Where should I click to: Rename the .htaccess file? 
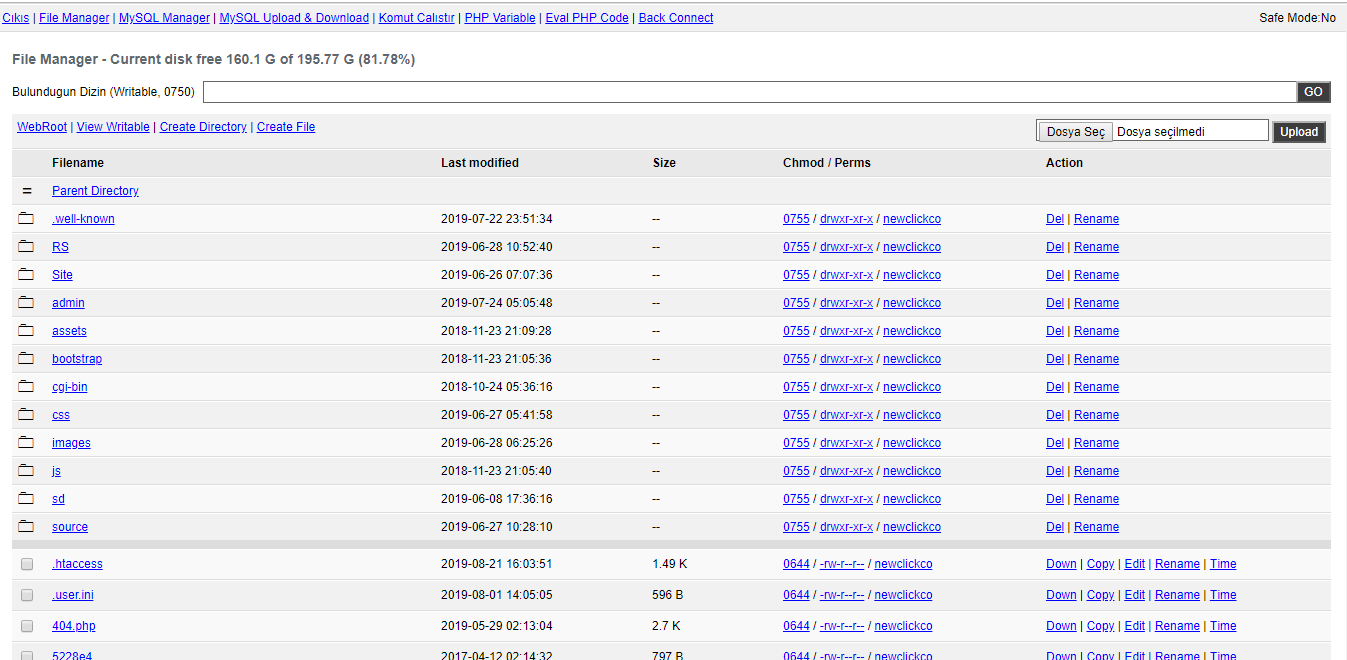click(x=1177, y=564)
